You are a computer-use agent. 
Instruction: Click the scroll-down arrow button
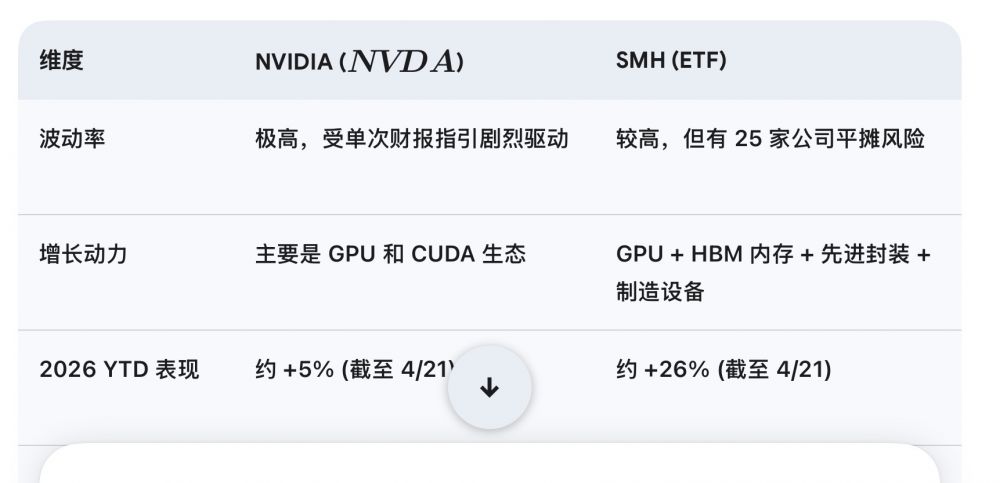(x=489, y=388)
